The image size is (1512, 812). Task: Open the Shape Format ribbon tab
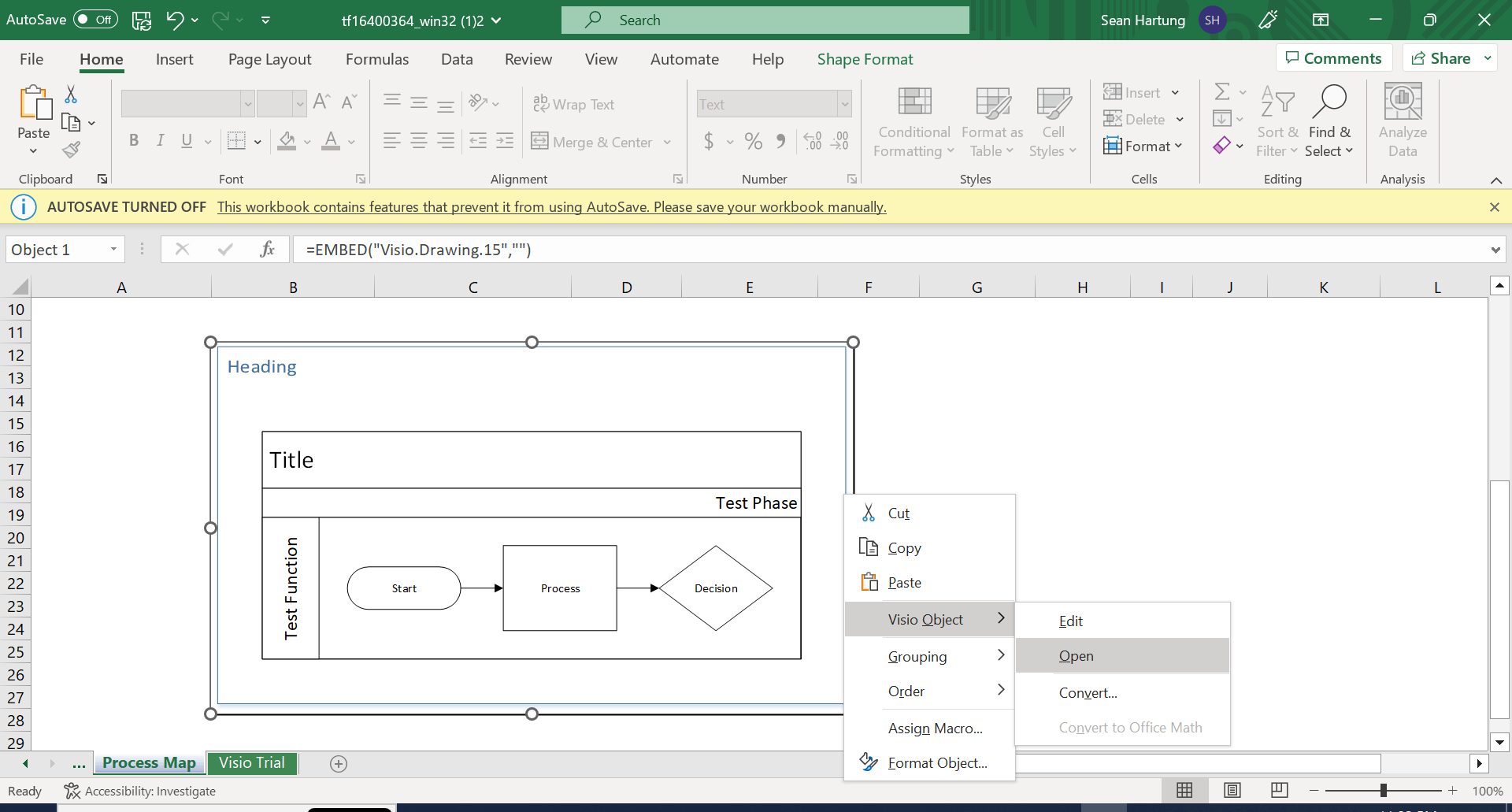tap(865, 59)
